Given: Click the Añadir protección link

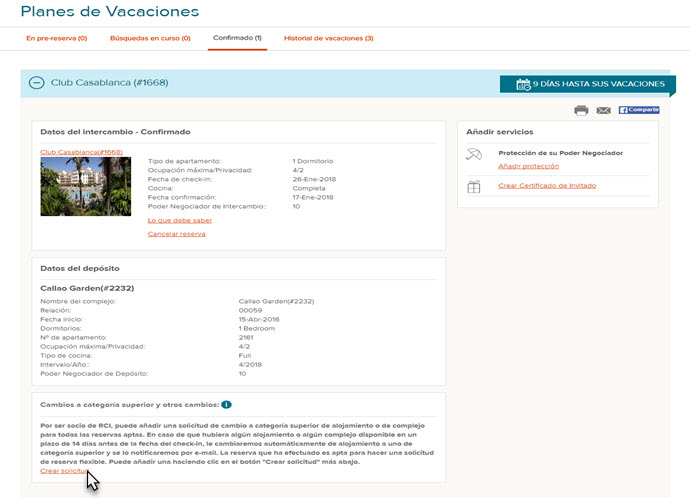Looking at the screenshot, I should point(528,166).
